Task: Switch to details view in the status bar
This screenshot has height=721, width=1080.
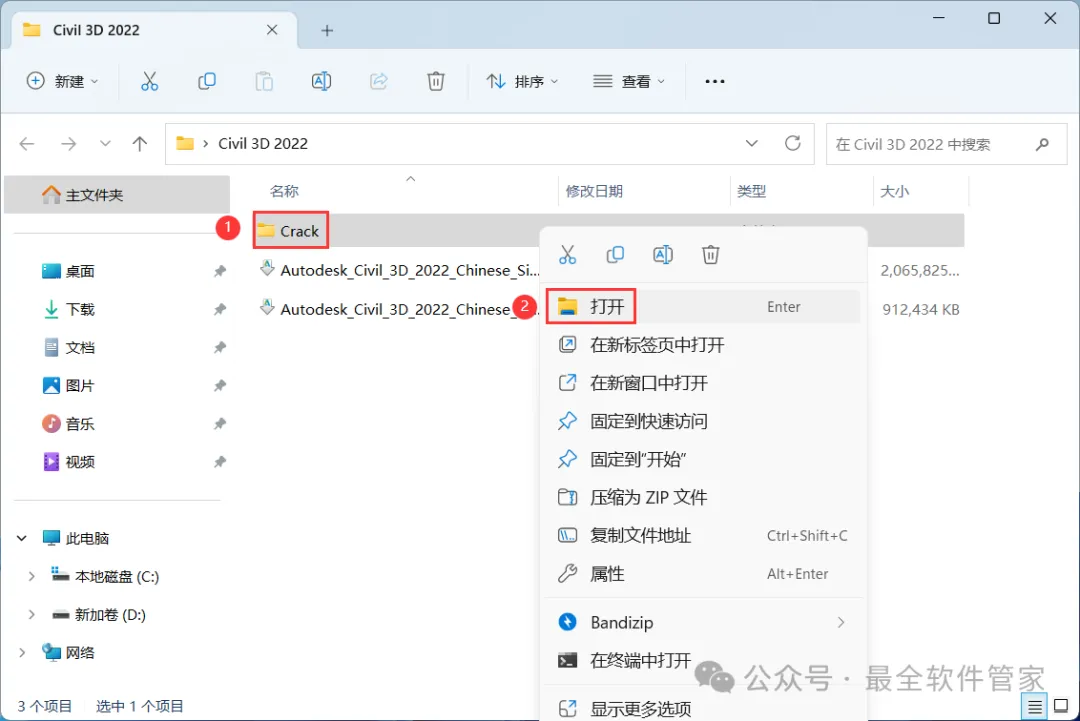Action: coord(1034,706)
